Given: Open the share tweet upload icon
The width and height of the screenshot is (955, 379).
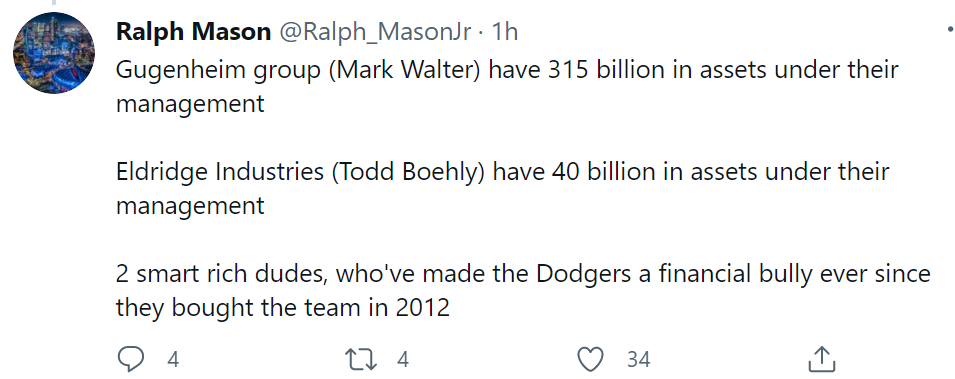Looking at the screenshot, I should click(821, 359).
